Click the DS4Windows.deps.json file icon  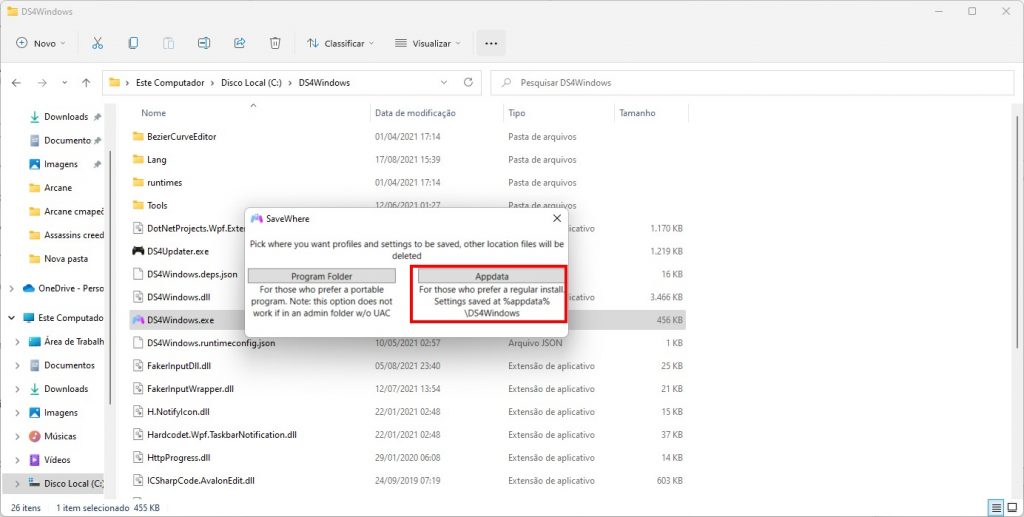138,274
